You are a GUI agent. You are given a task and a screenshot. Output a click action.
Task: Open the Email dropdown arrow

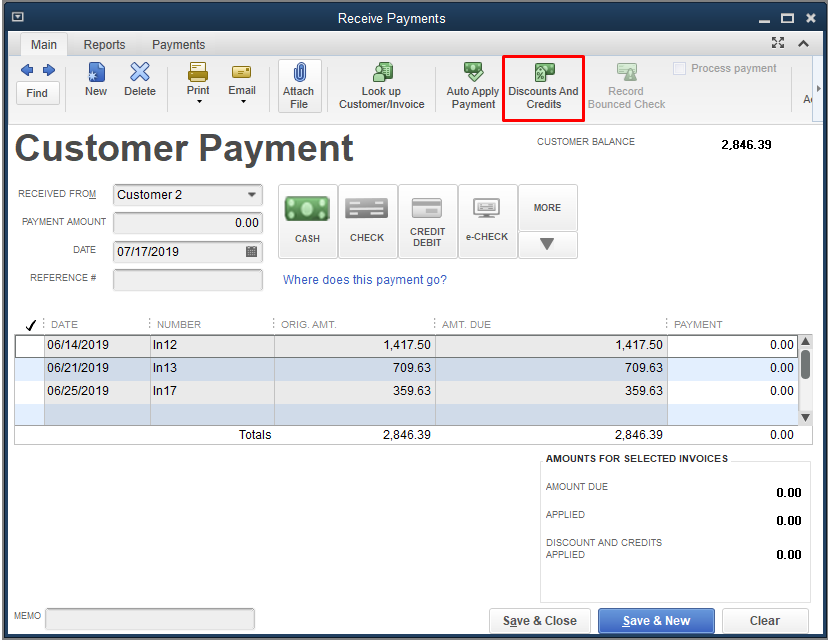243,101
